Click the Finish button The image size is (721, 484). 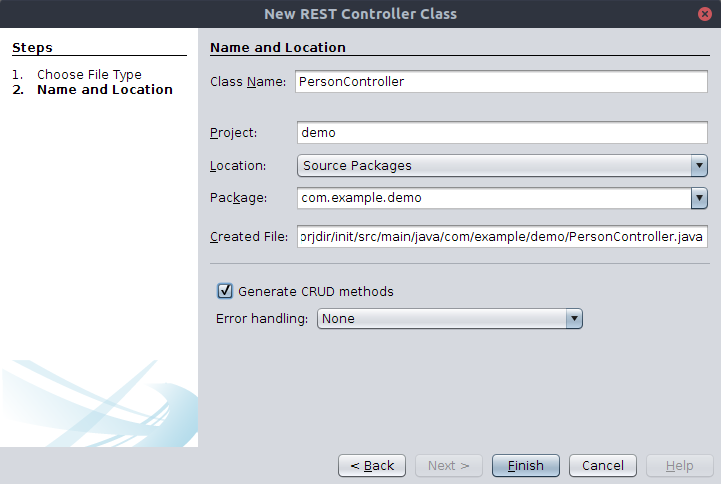click(526, 466)
